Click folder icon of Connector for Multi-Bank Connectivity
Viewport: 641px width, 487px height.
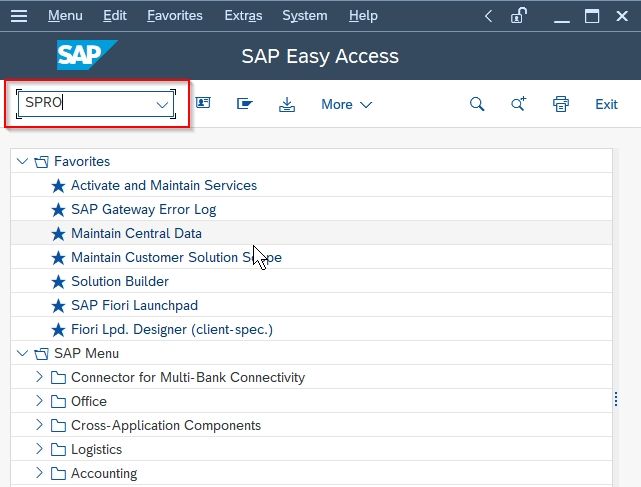point(58,378)
